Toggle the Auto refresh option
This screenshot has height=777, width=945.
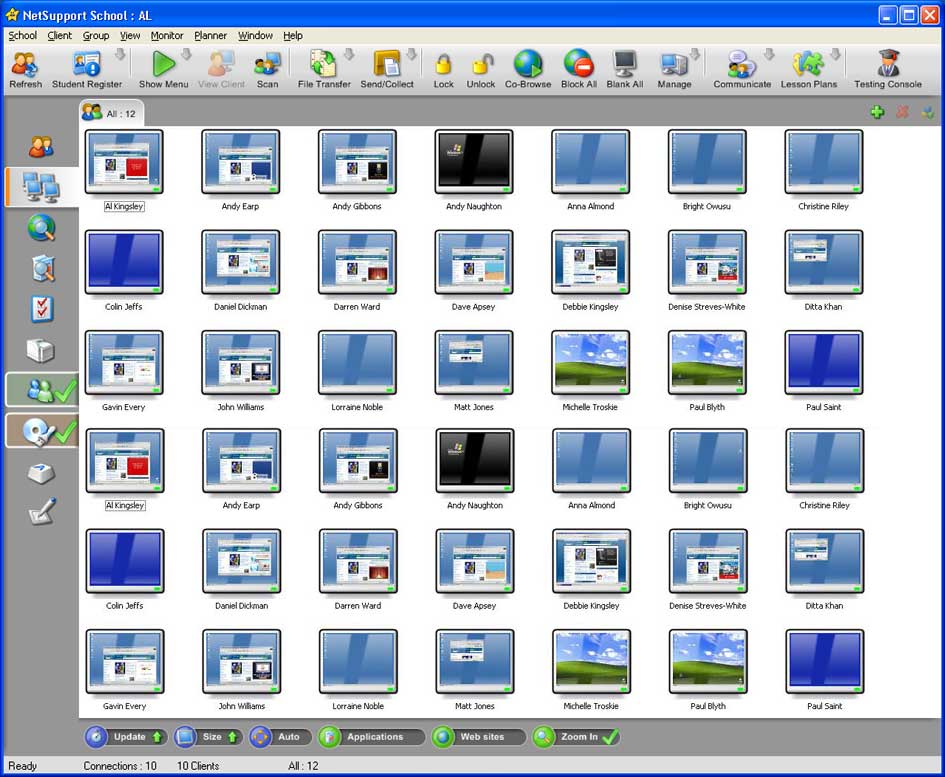pos(280,737)
